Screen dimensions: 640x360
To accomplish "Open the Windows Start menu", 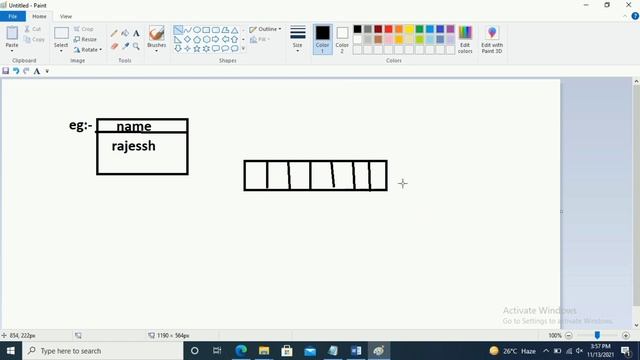I will (11, 351).
